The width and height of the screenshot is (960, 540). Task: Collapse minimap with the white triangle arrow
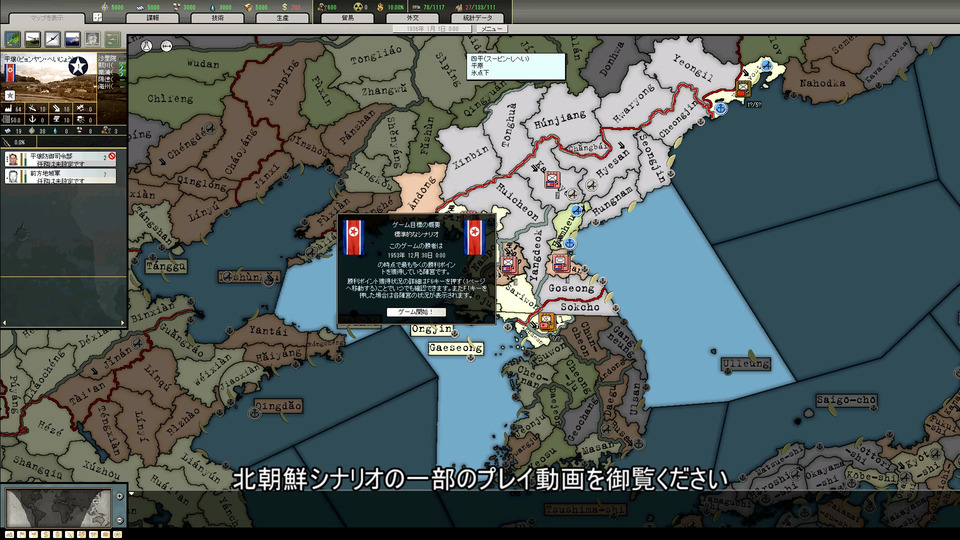click(x=131, y=493)
